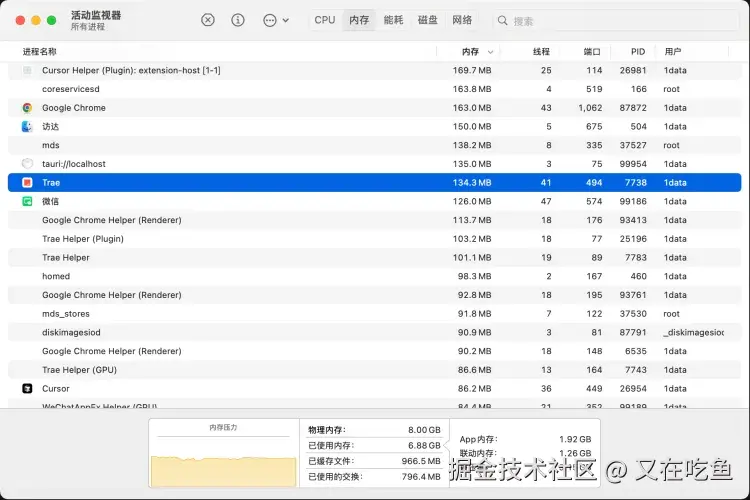This screenshot has width=750, height=500.
Task: Focus the 搜索 search field
Action: tap(617, 21)
